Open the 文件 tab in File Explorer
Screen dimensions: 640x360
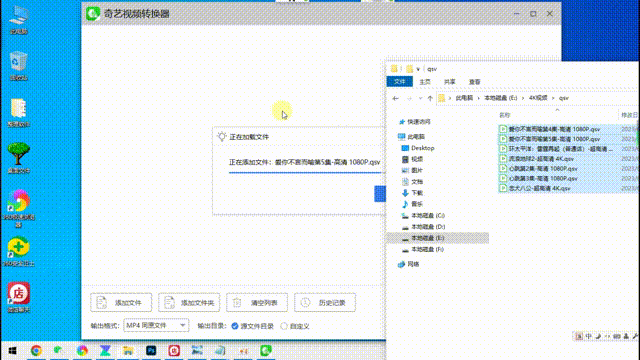[x=400, y=82]
